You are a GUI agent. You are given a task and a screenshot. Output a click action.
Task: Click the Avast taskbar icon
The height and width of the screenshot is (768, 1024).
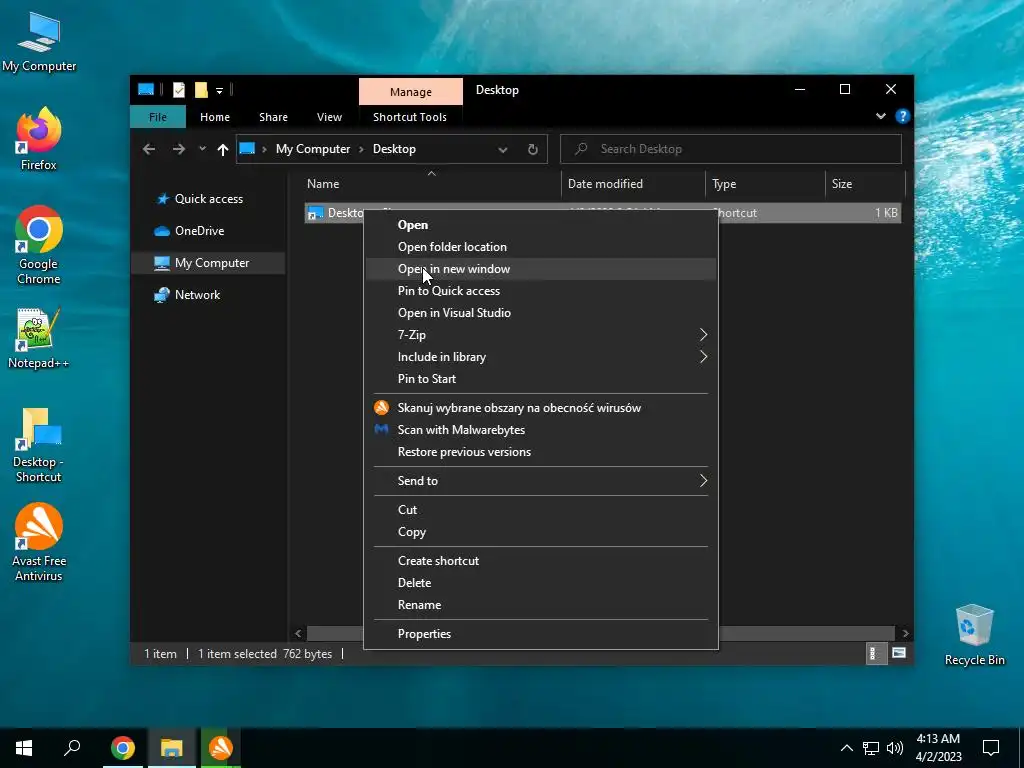point(221,748)
